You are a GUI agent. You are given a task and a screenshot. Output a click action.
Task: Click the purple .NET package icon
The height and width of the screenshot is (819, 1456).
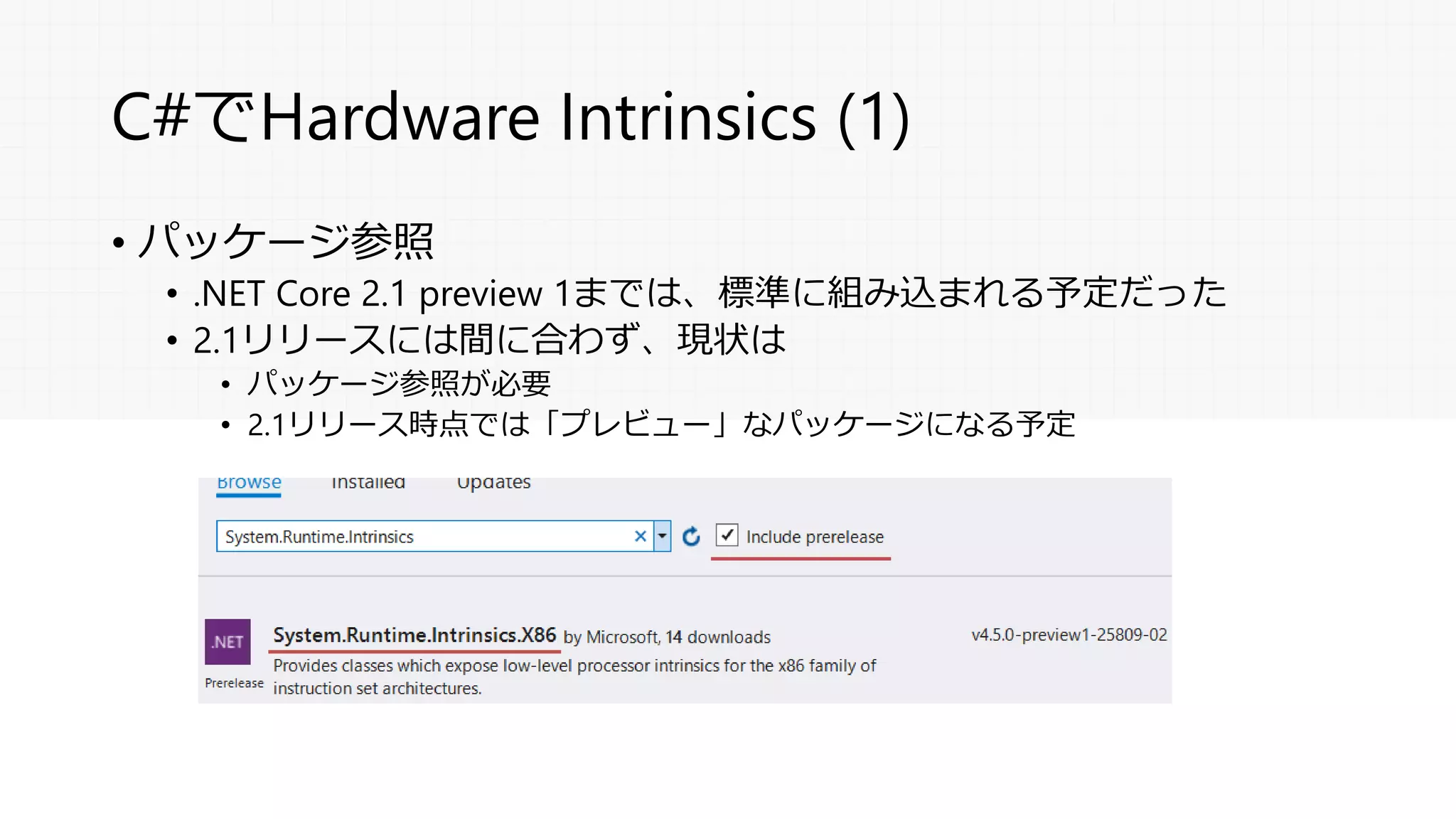click(227, 641)
